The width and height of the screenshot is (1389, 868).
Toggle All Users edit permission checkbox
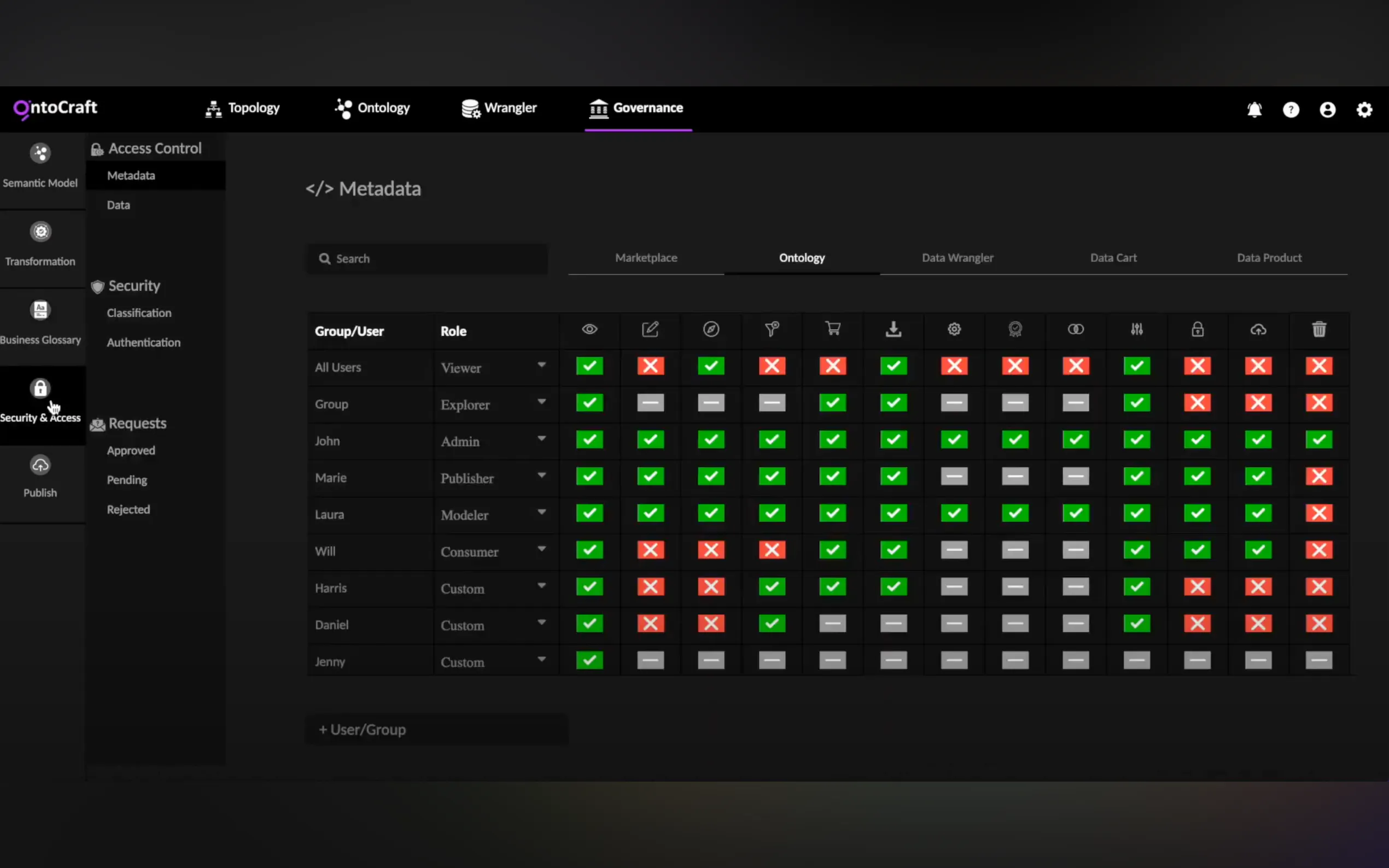(x=650, y=366)
